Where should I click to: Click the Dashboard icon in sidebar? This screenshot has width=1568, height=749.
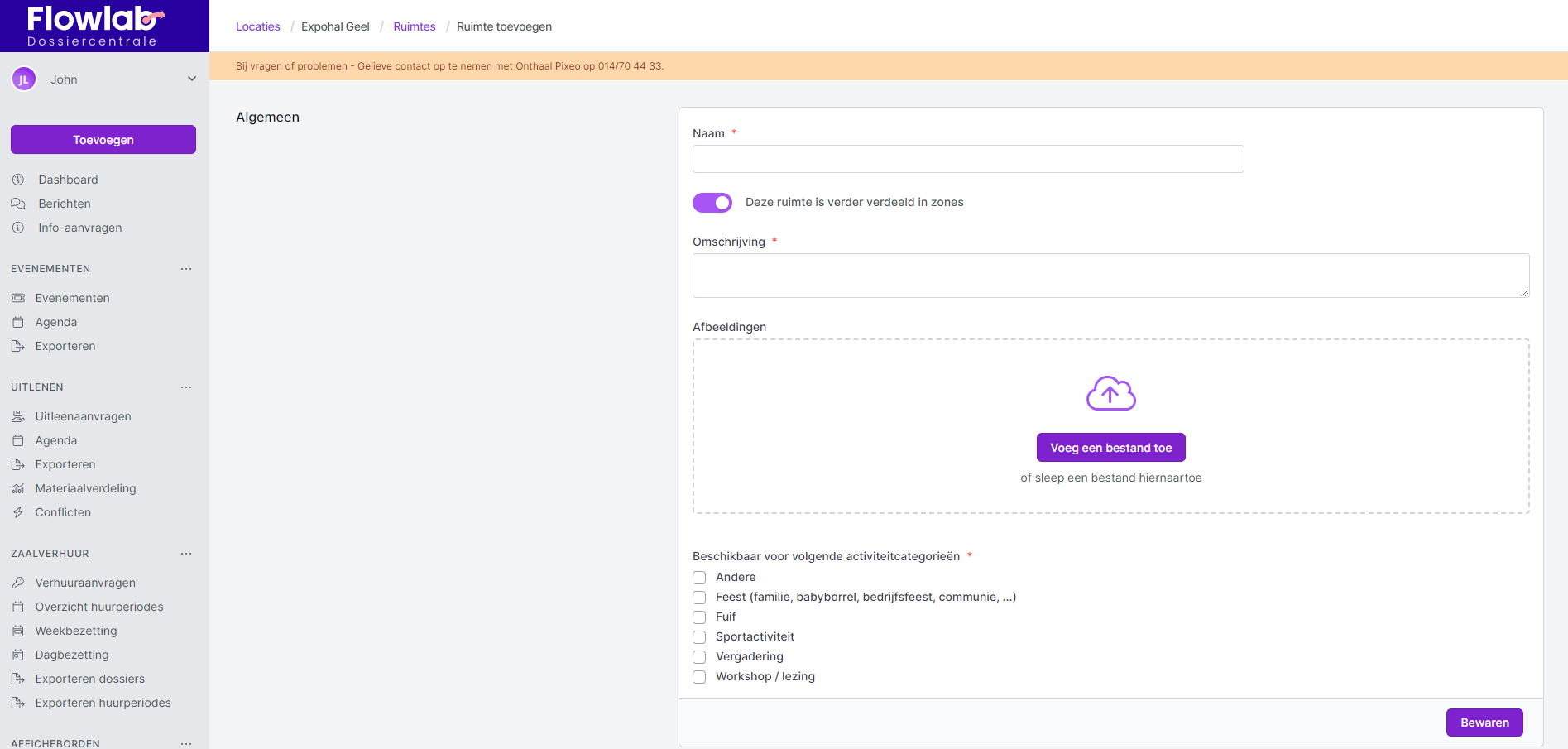tap(18, 180)
